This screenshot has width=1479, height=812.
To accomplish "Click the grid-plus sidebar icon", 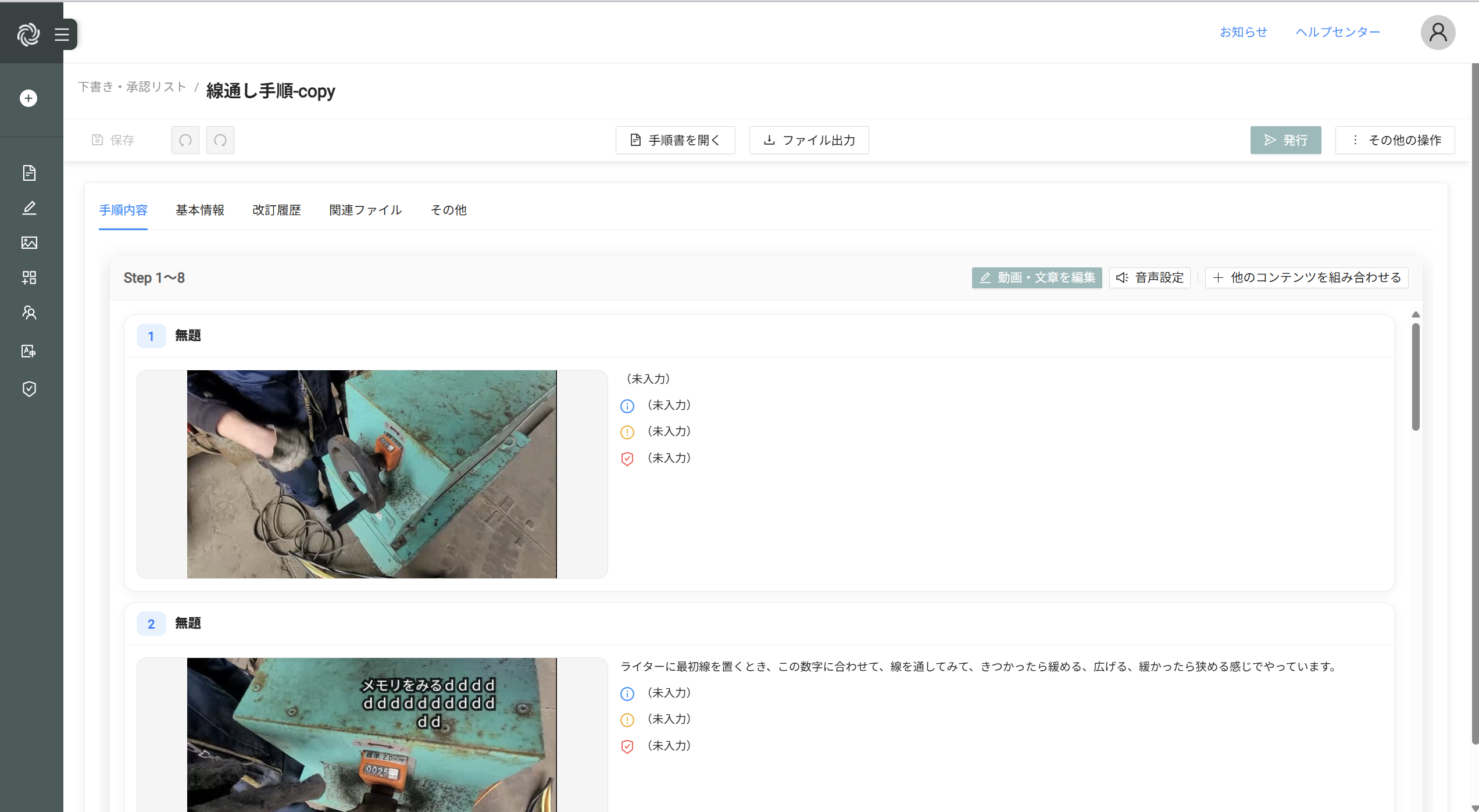I will [29, 277].
